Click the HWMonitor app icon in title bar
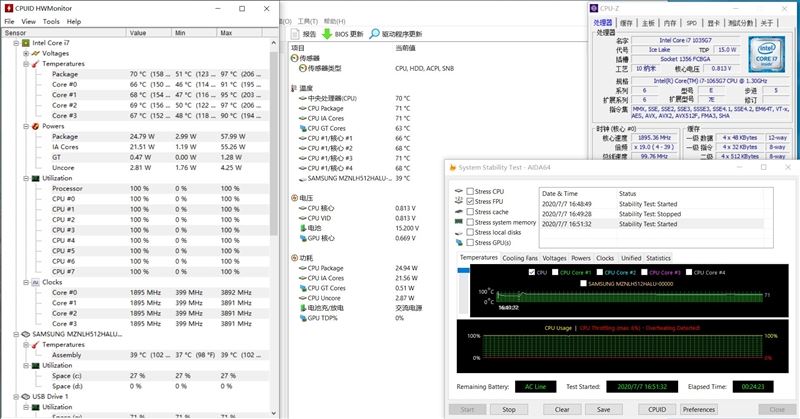 pos(9,8)
